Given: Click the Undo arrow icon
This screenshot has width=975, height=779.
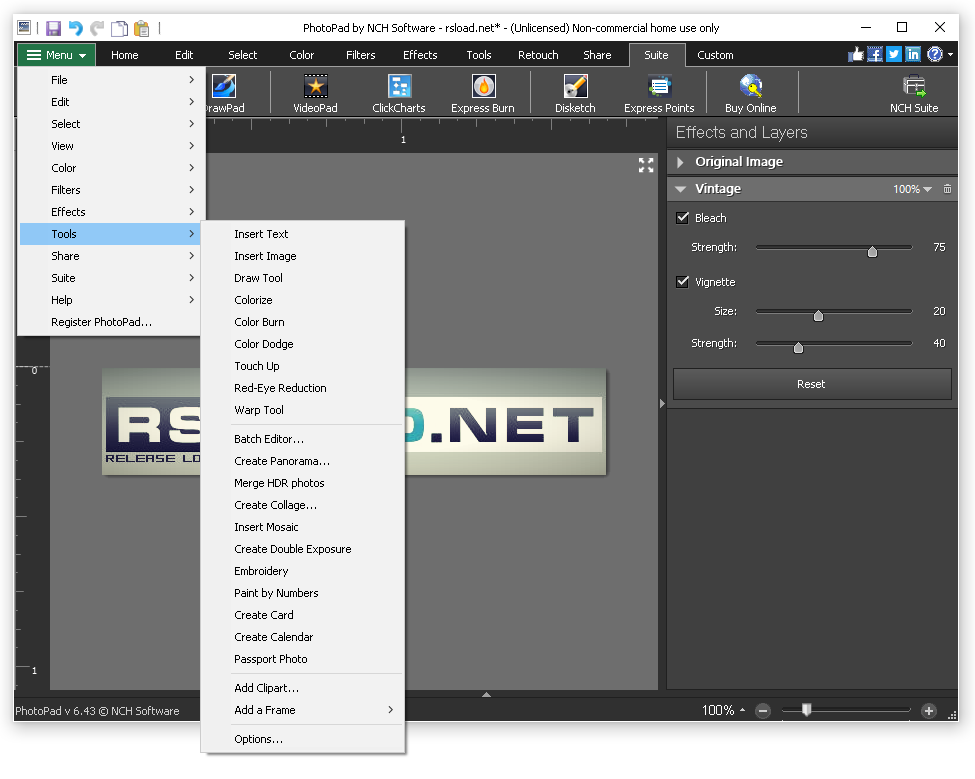Looking at the screenshot, I should 75,28.
